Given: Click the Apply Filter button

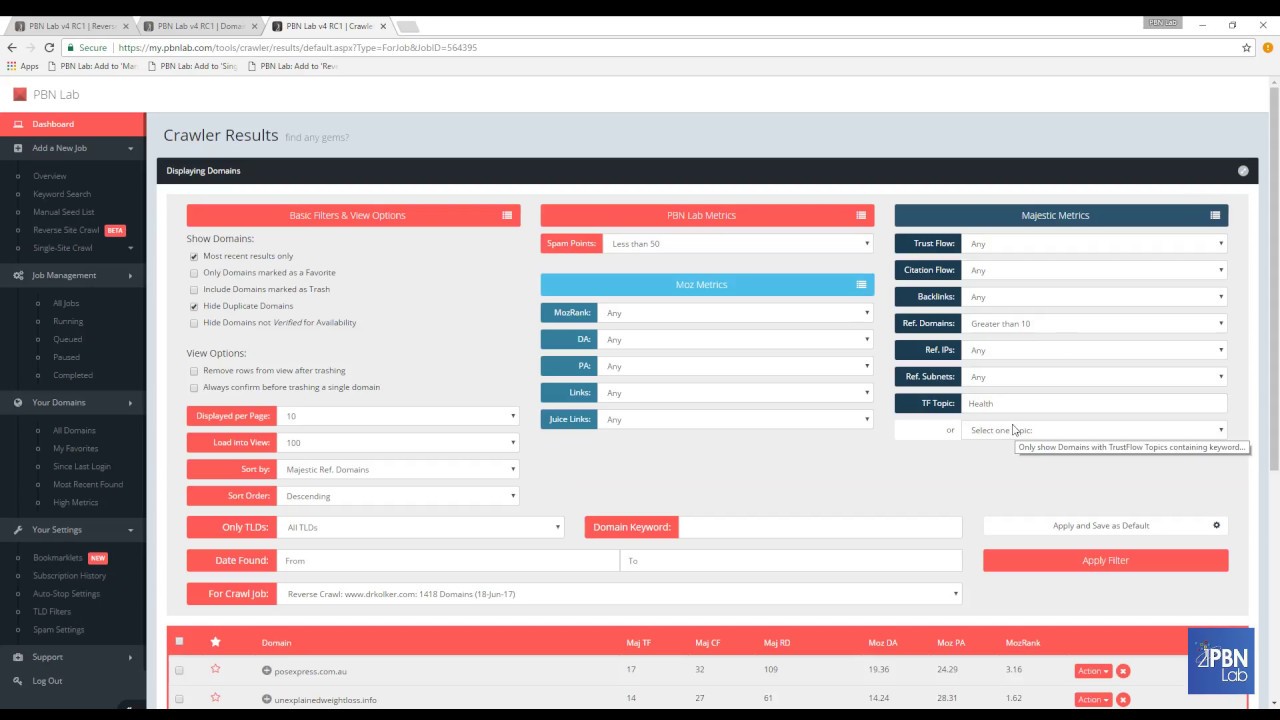Looking at the screenshot, I should pos(1105,561).
